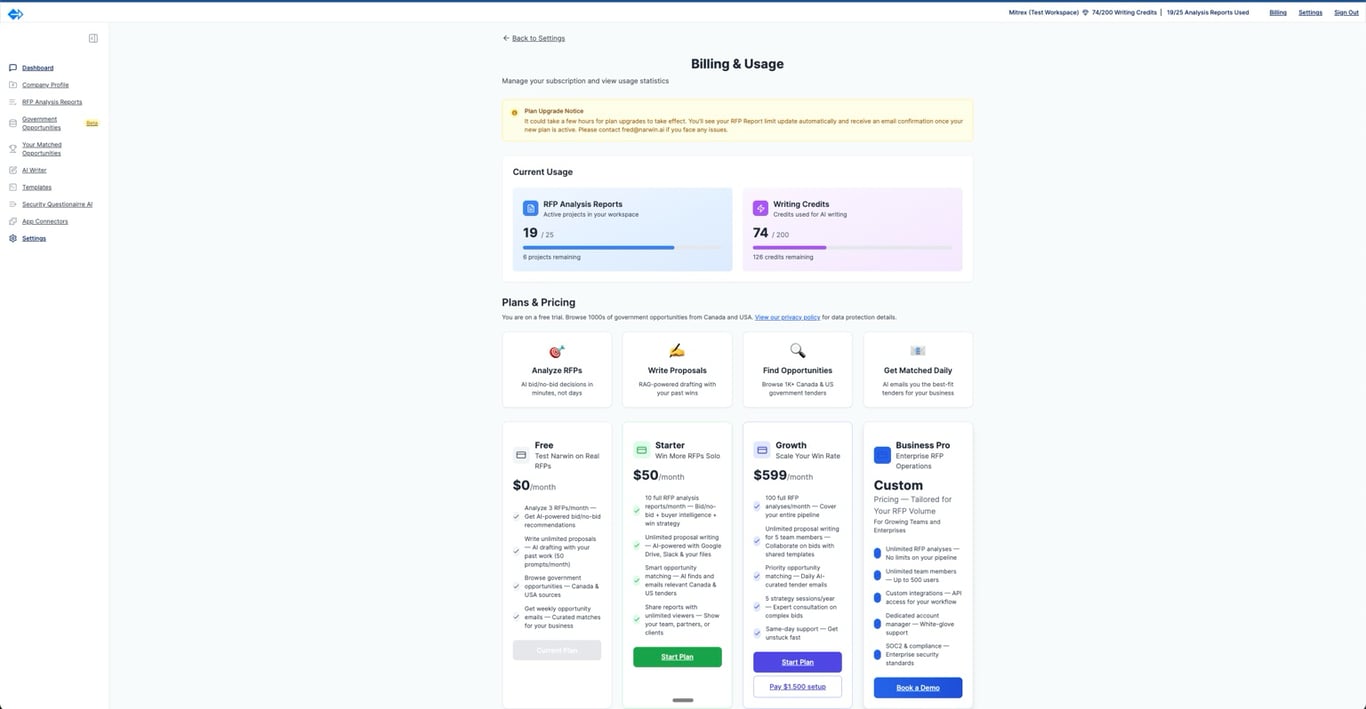Image resolution: width=1366 pixels, height=709 pixels.
Task: Click the Growth plan card icon
Action: pyautogui.click(x=761, y=450)
